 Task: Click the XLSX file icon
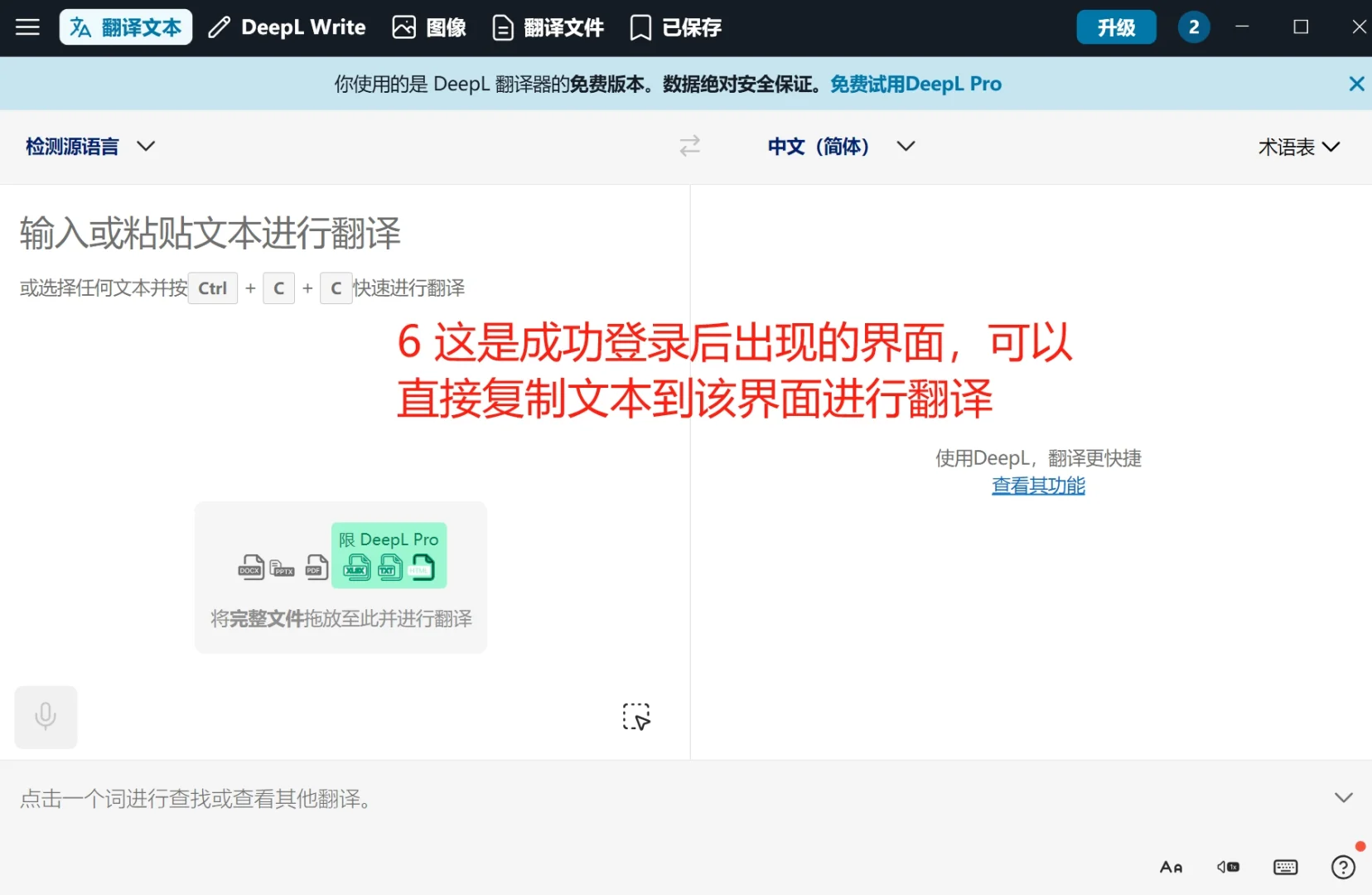point(356,568)
